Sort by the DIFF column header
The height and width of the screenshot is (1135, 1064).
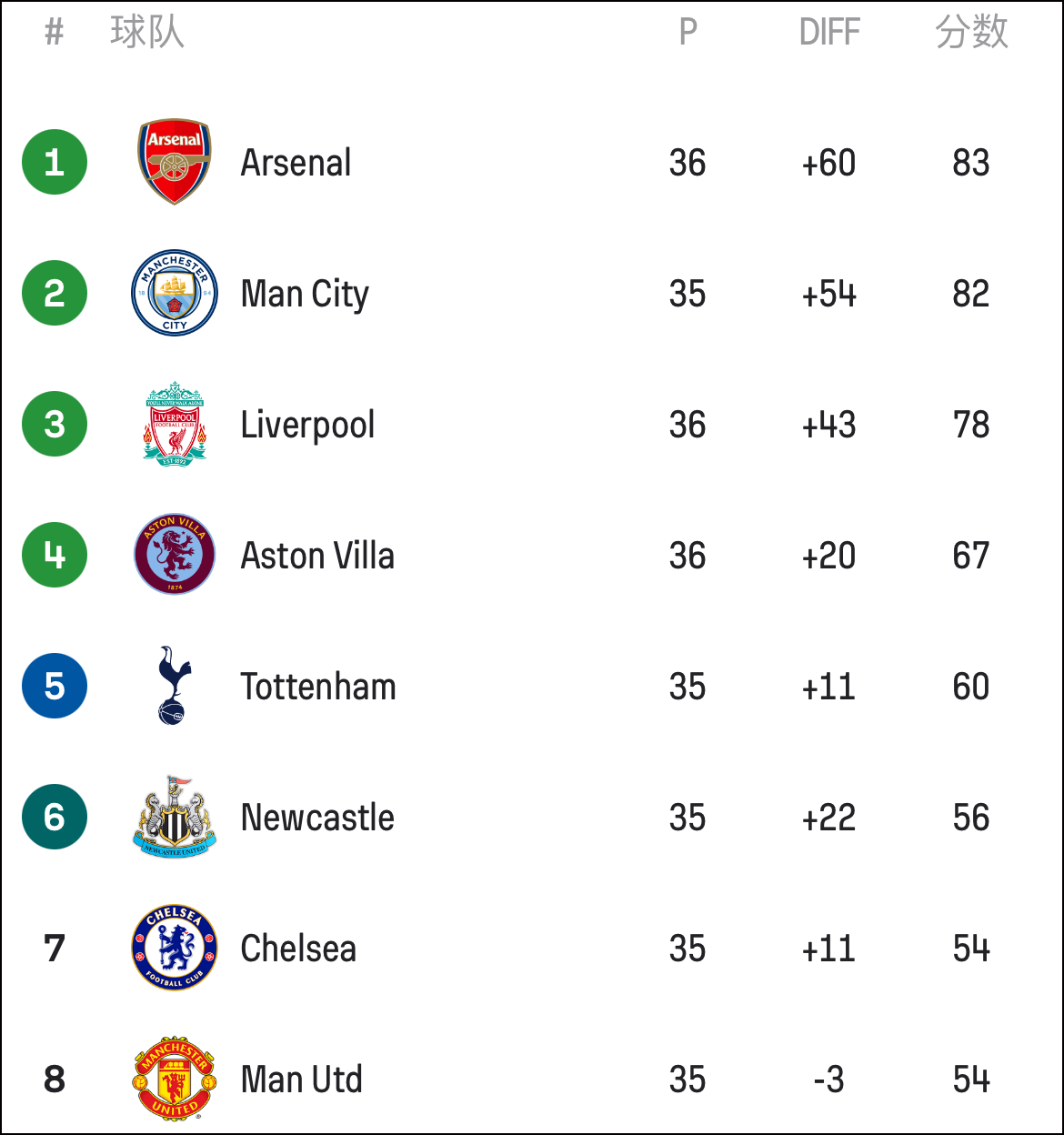coord(829,33)
